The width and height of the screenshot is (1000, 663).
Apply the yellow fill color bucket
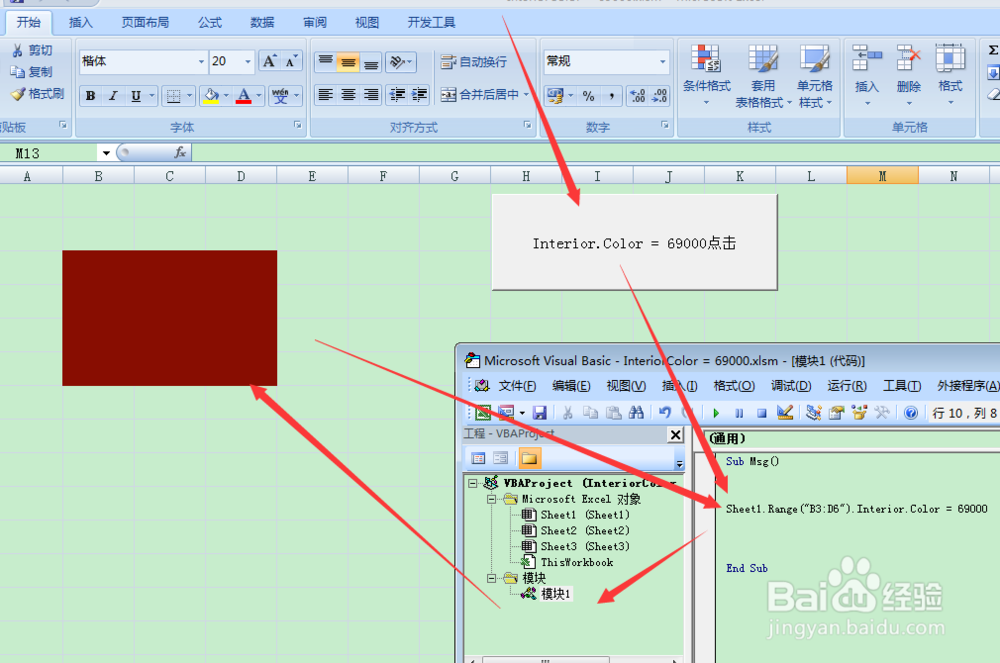[210, 96]
